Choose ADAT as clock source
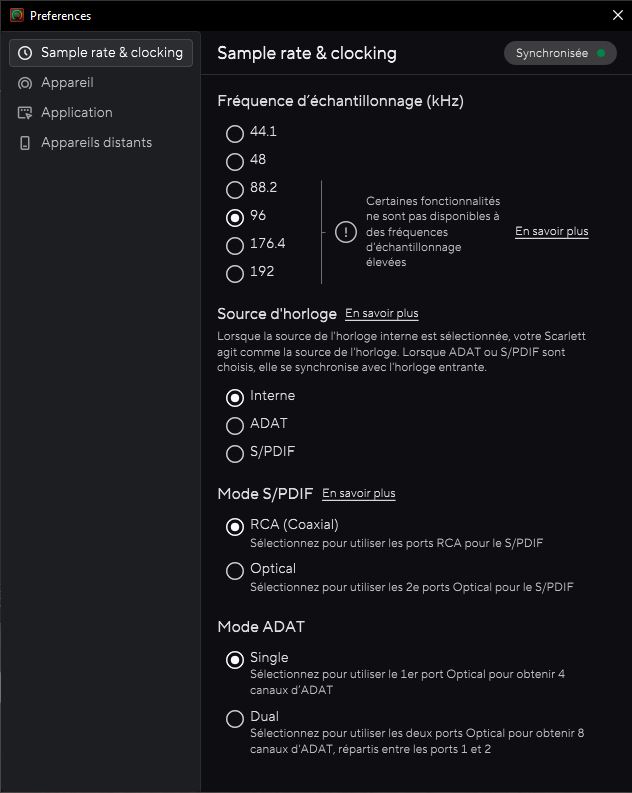Screen dimensions: 632x793 (235, 425)
